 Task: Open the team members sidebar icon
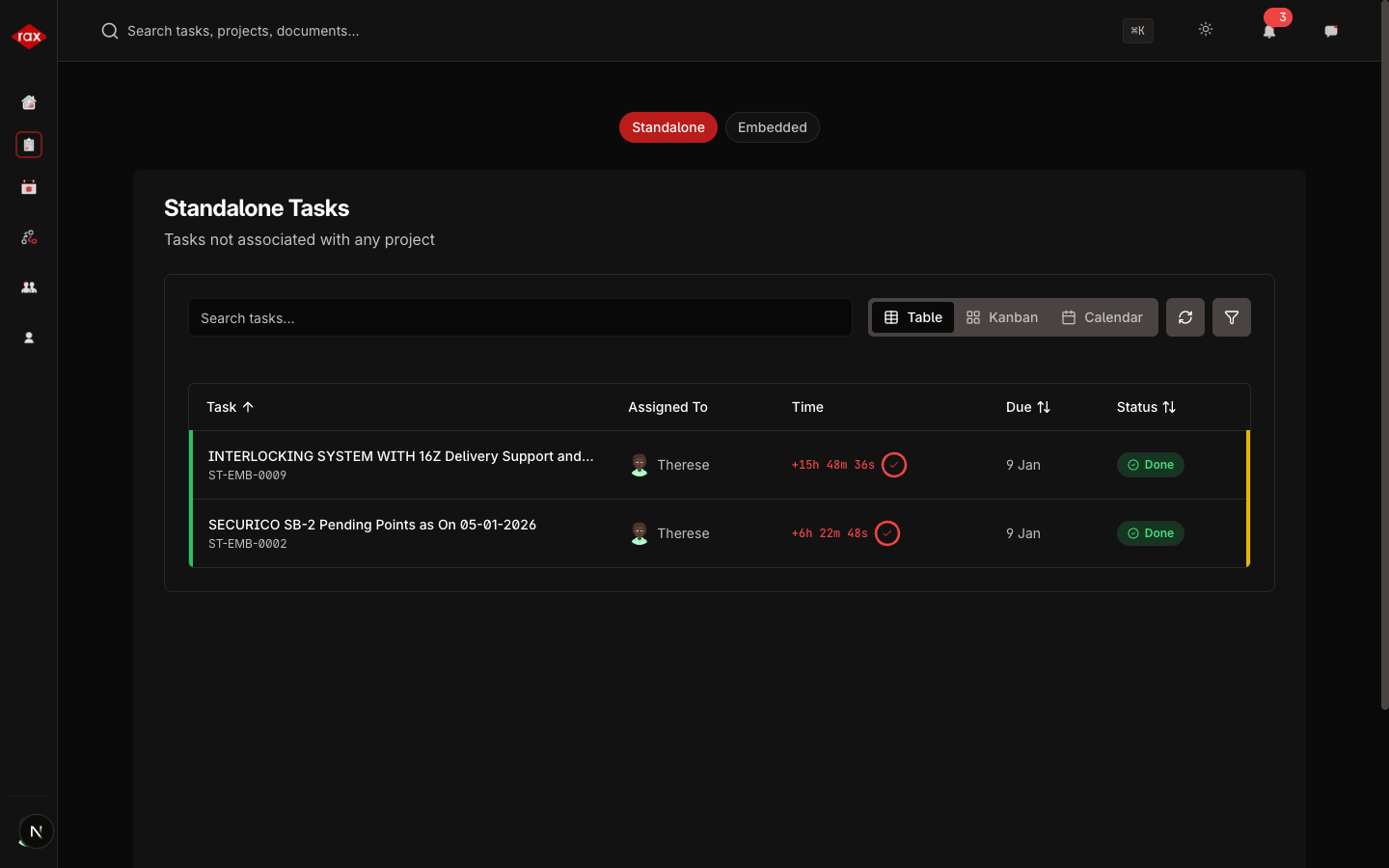tap(29, 287)
